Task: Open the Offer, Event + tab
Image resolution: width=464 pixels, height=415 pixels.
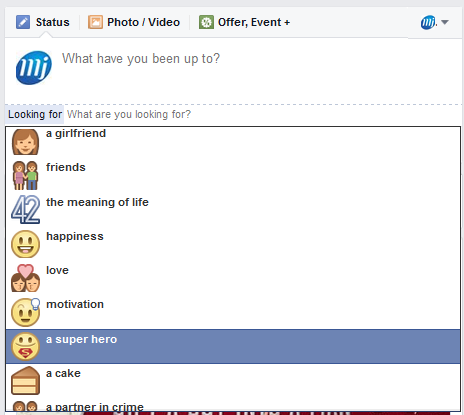Action: (x=244, y=22)
